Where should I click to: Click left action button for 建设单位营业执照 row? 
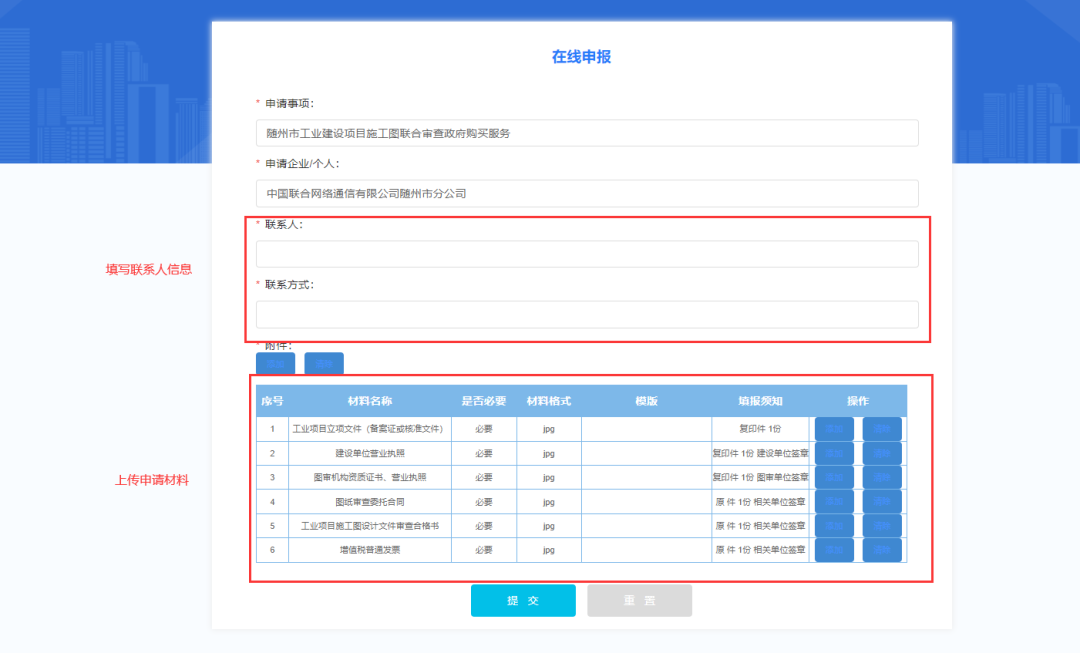click(834, 453)
